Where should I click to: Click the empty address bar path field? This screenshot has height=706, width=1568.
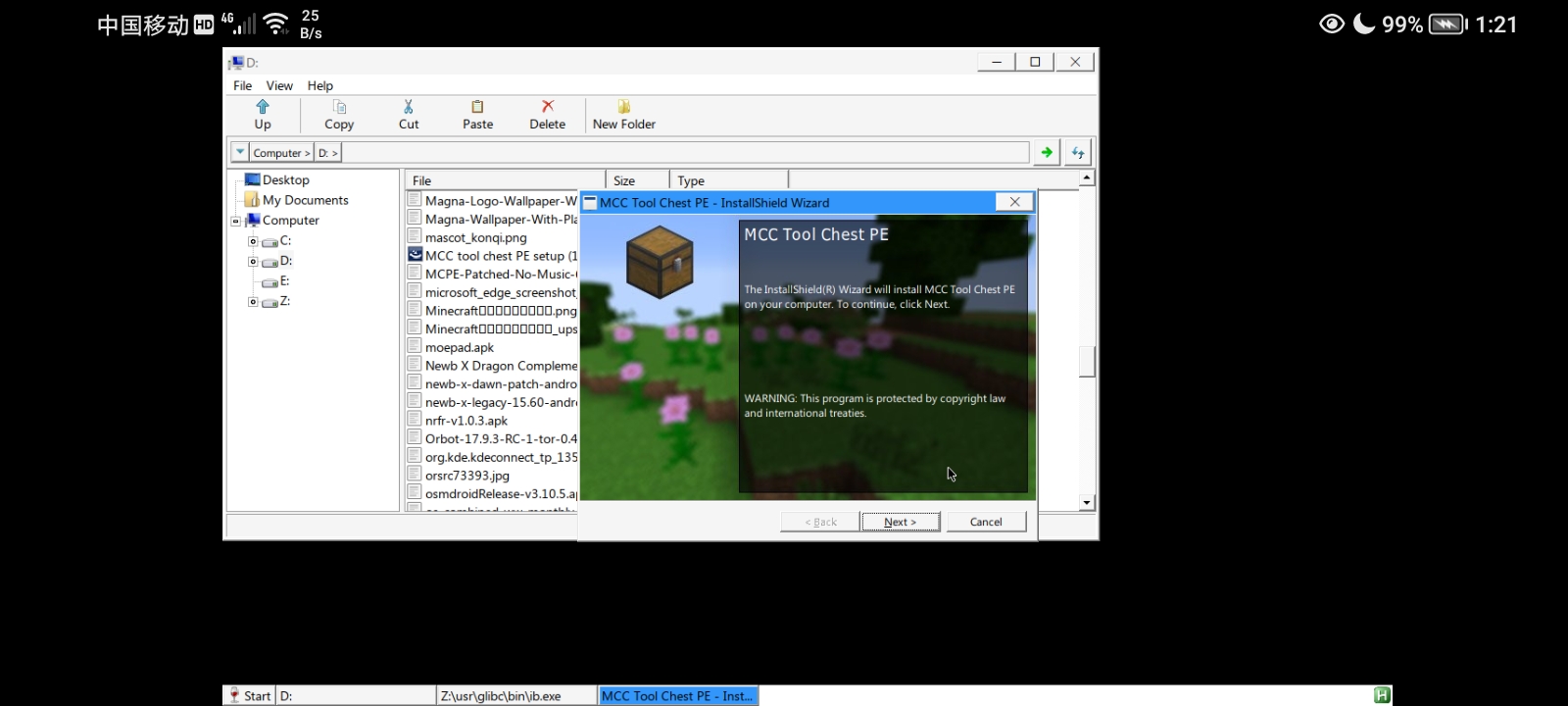(x=685, y=153)
